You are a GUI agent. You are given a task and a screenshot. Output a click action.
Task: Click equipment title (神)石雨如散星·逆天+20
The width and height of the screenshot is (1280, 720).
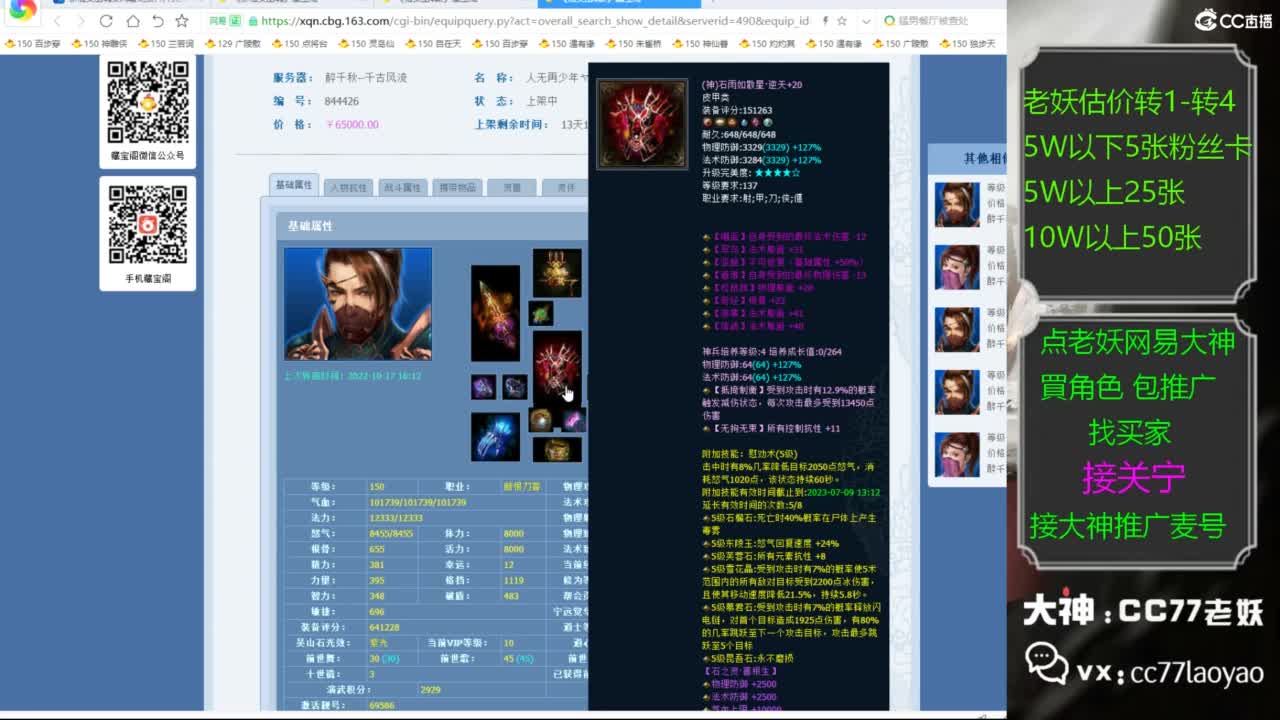coord(752,85)
